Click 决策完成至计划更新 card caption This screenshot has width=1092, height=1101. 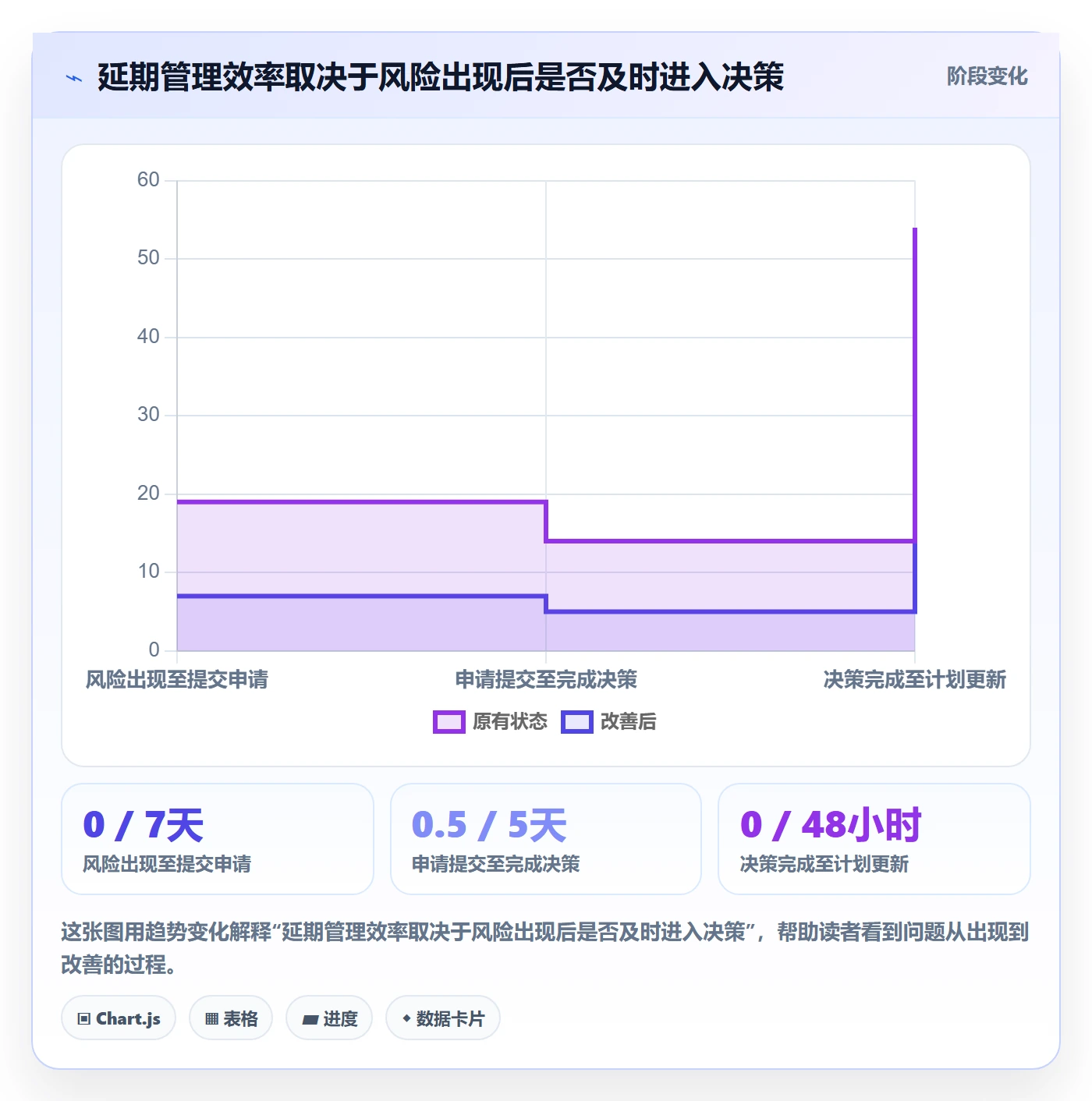tap(824, 864)
